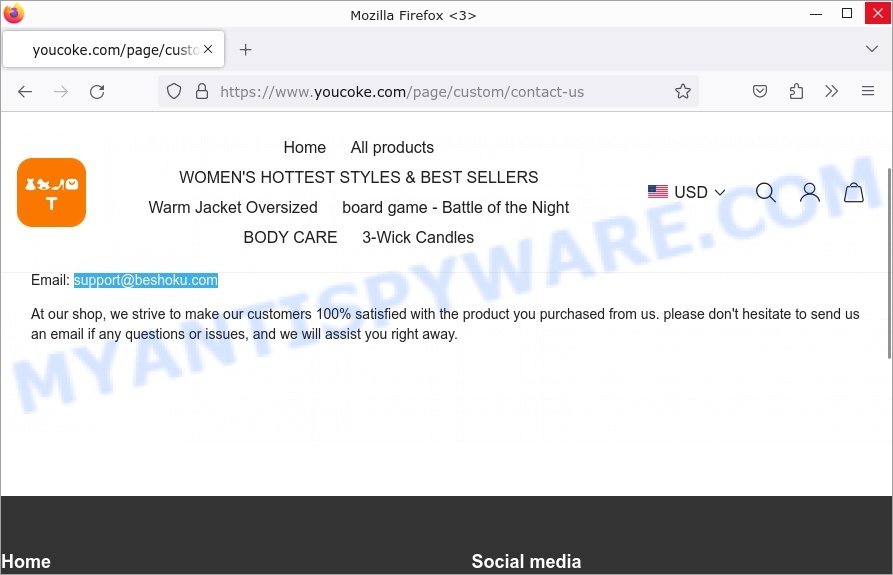Expand the USD currency selector
Viewport: 893px width, 575px height.
[686, 192]
